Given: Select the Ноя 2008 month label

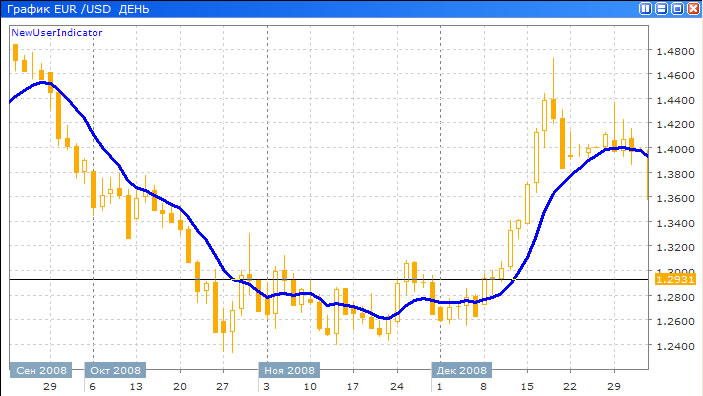Looking at the screenshot, I should coord(289,370).
